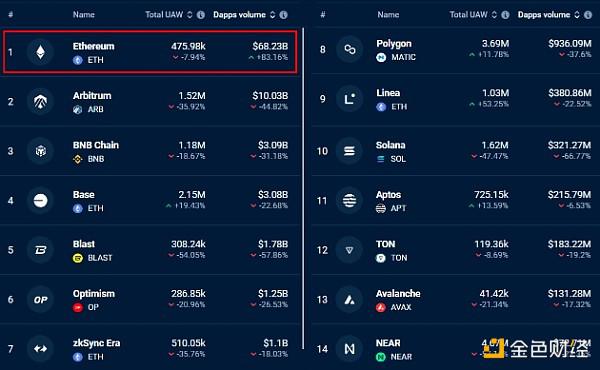
Task: Open the zkSync Era chain name link
Action: click(96, 343)
